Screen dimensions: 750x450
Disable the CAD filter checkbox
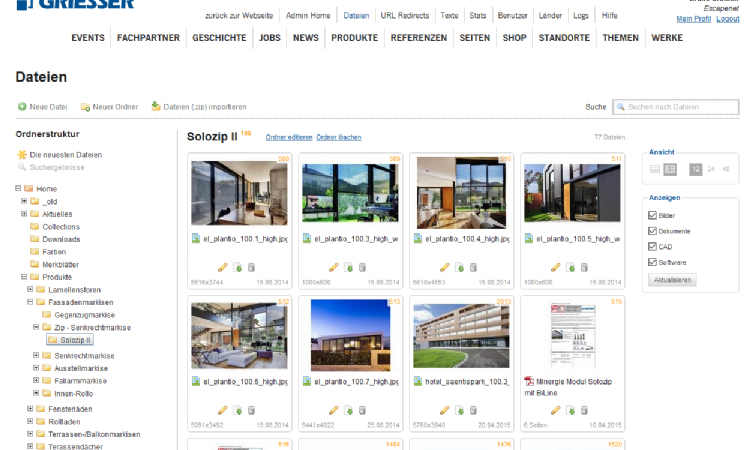point(653,246)
